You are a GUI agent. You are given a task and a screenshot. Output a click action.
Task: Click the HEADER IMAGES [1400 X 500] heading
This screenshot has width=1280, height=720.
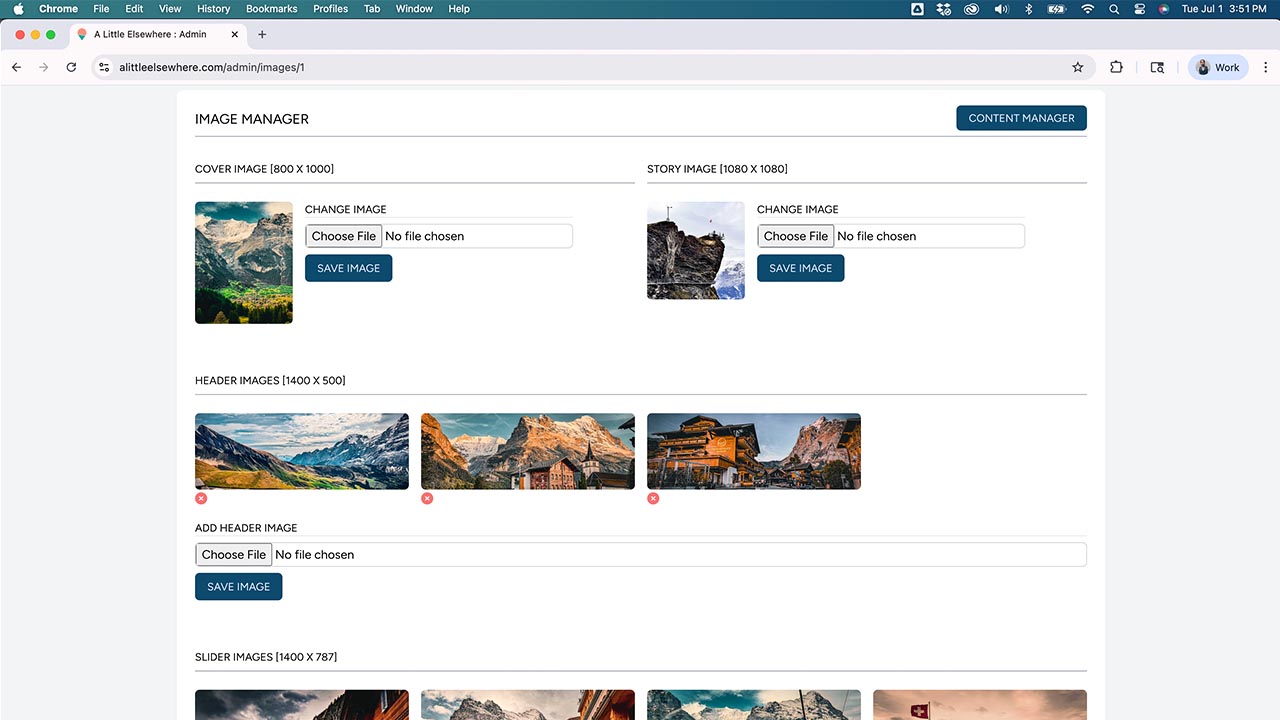click(x=270, y=381)
